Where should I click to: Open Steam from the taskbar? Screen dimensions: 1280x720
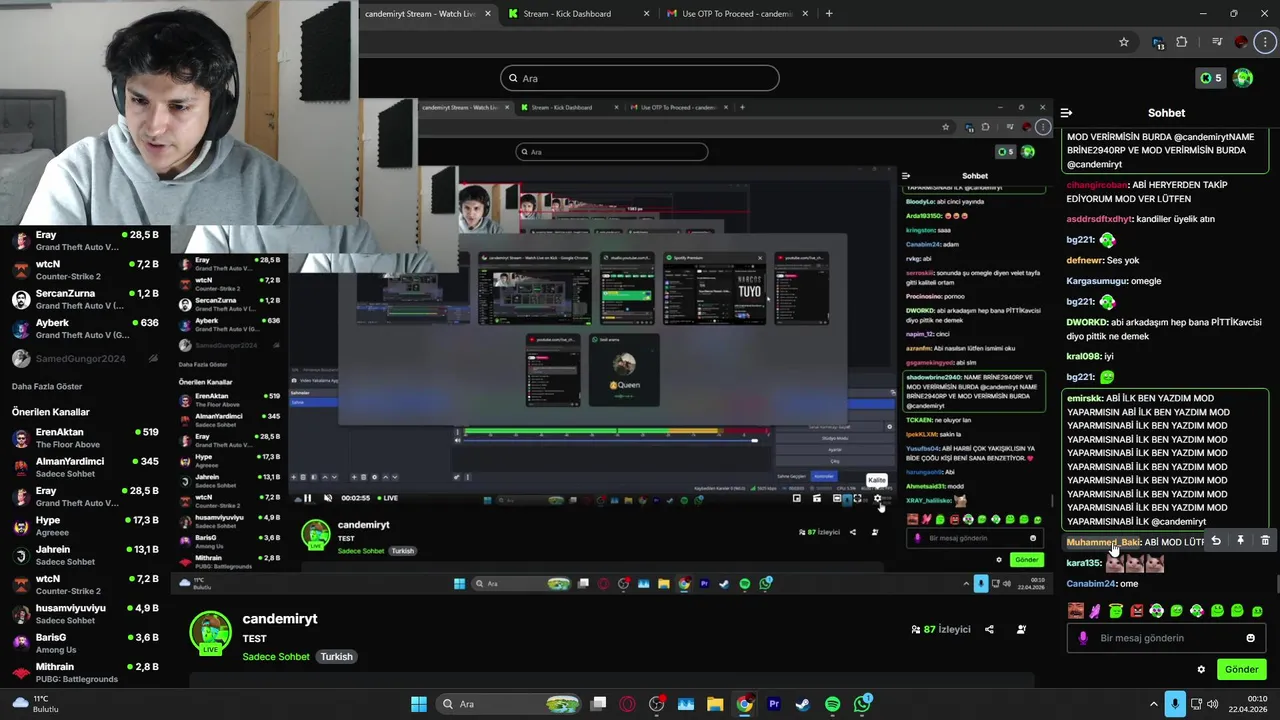[803, 704]
